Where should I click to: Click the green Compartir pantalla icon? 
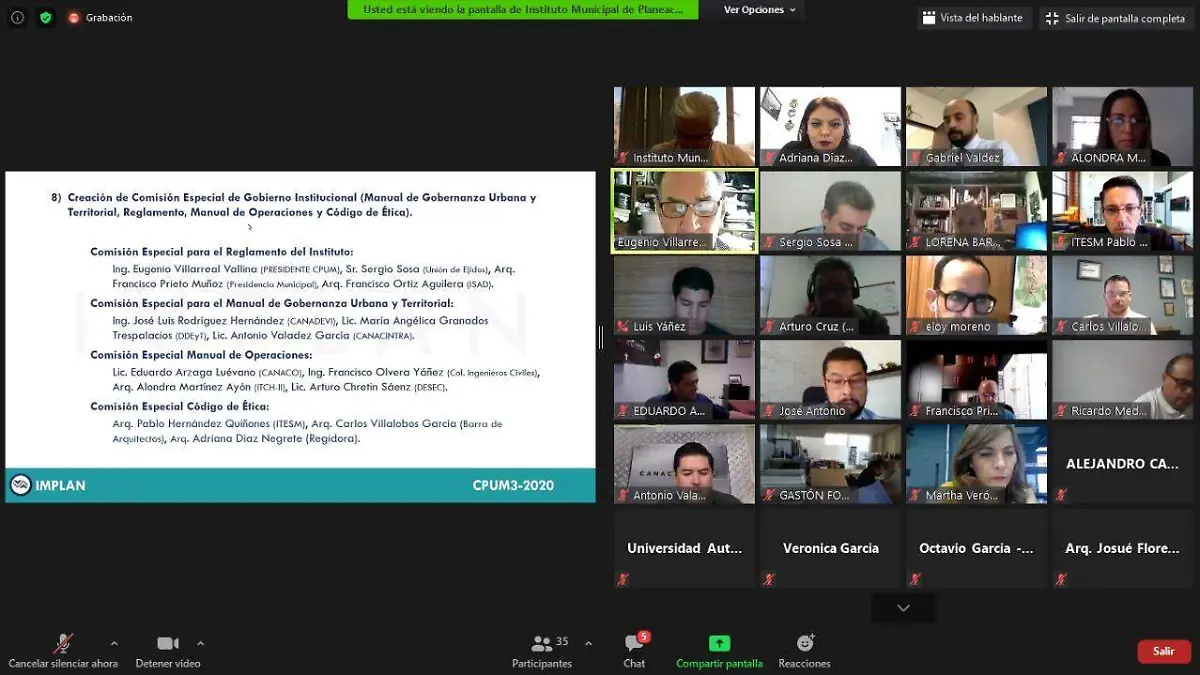[x=719, y=643]
